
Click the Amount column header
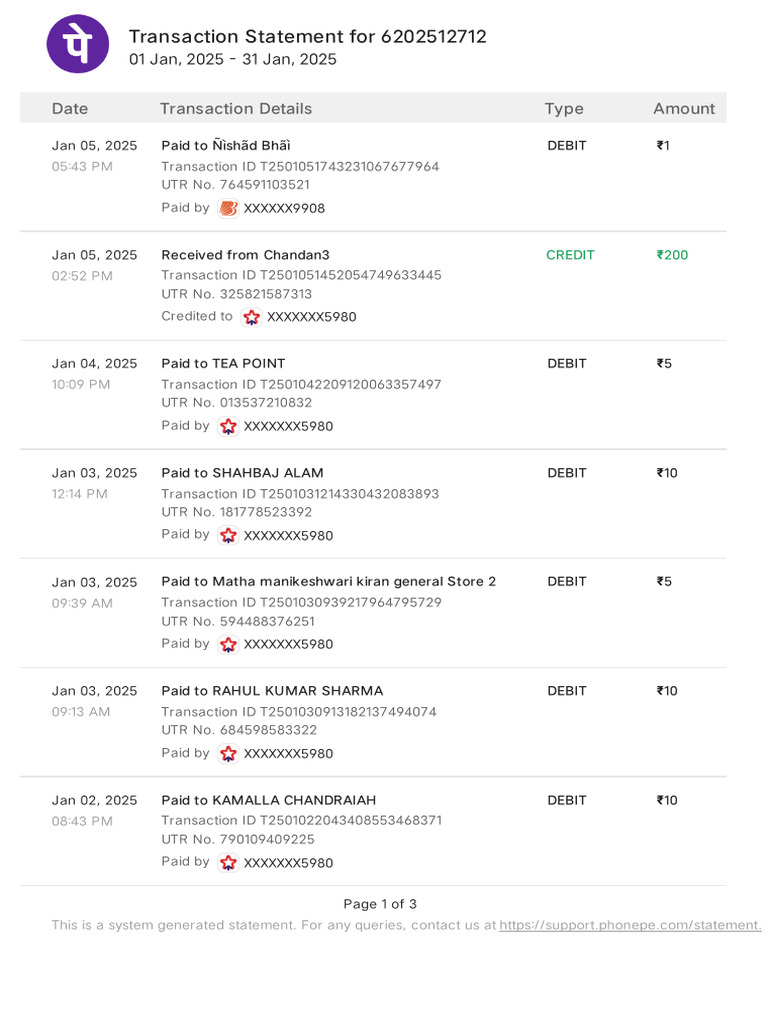pyautogui.click(x=684, y=109)
